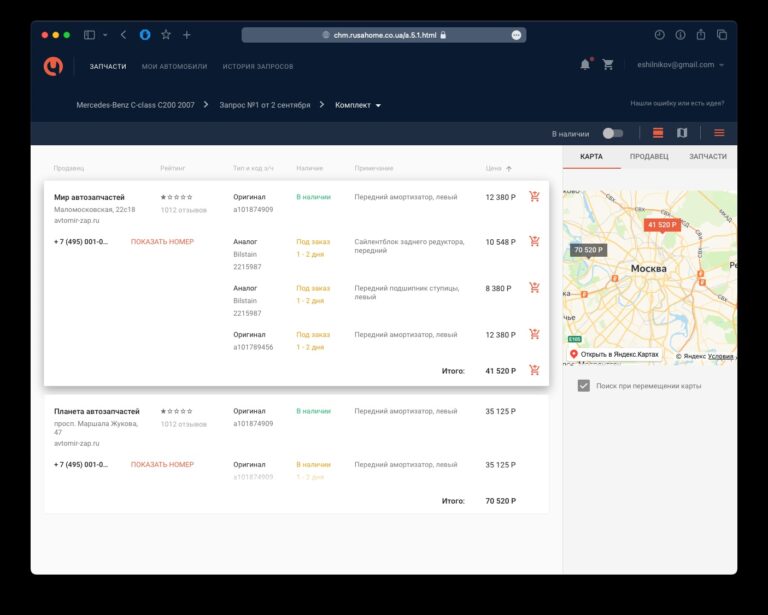Toggle the В наличии switch

pyautogui.click(x=613, y=133)
